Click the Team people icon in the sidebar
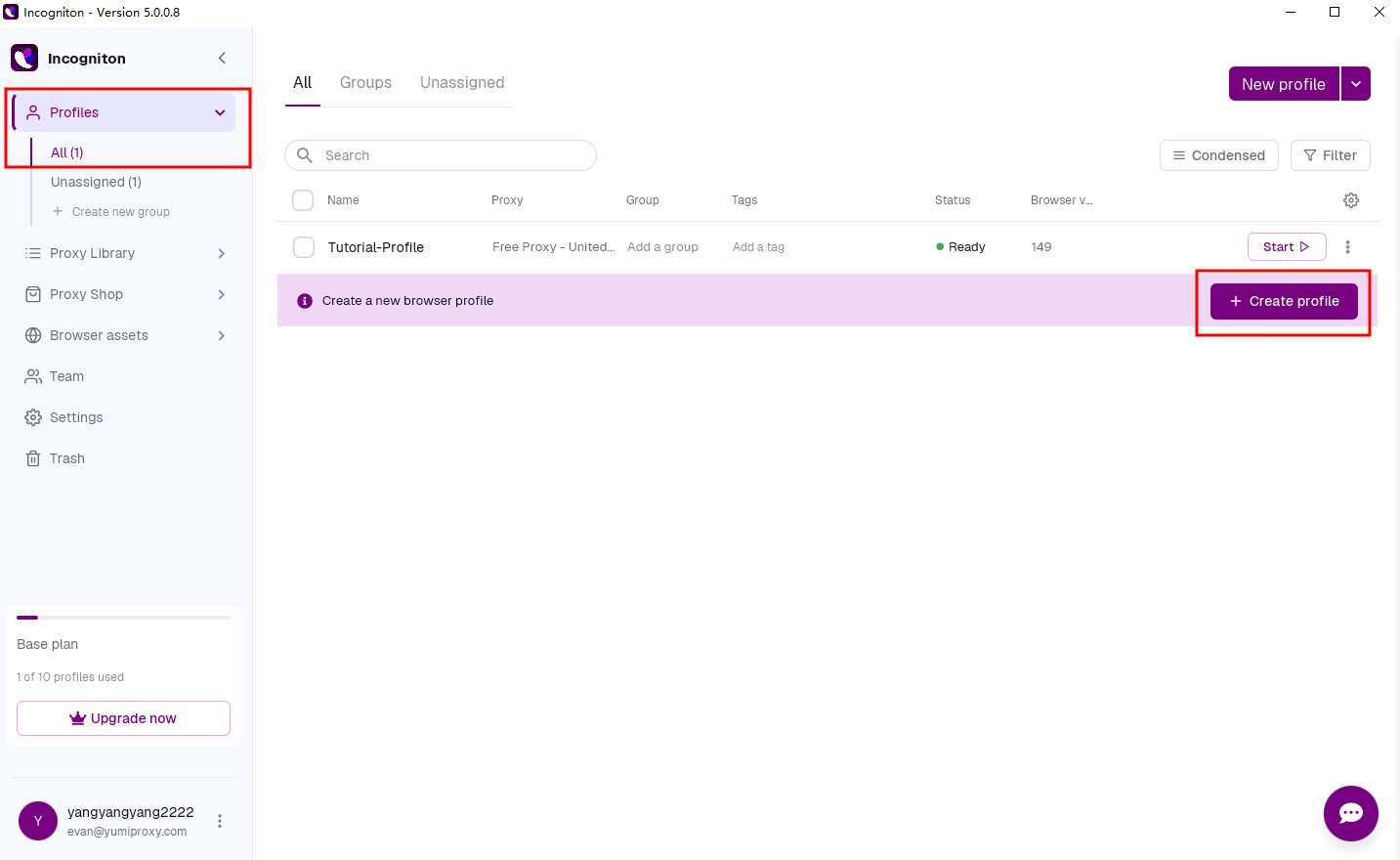Viewport: 1400px width, 860px height. (33, 376)
